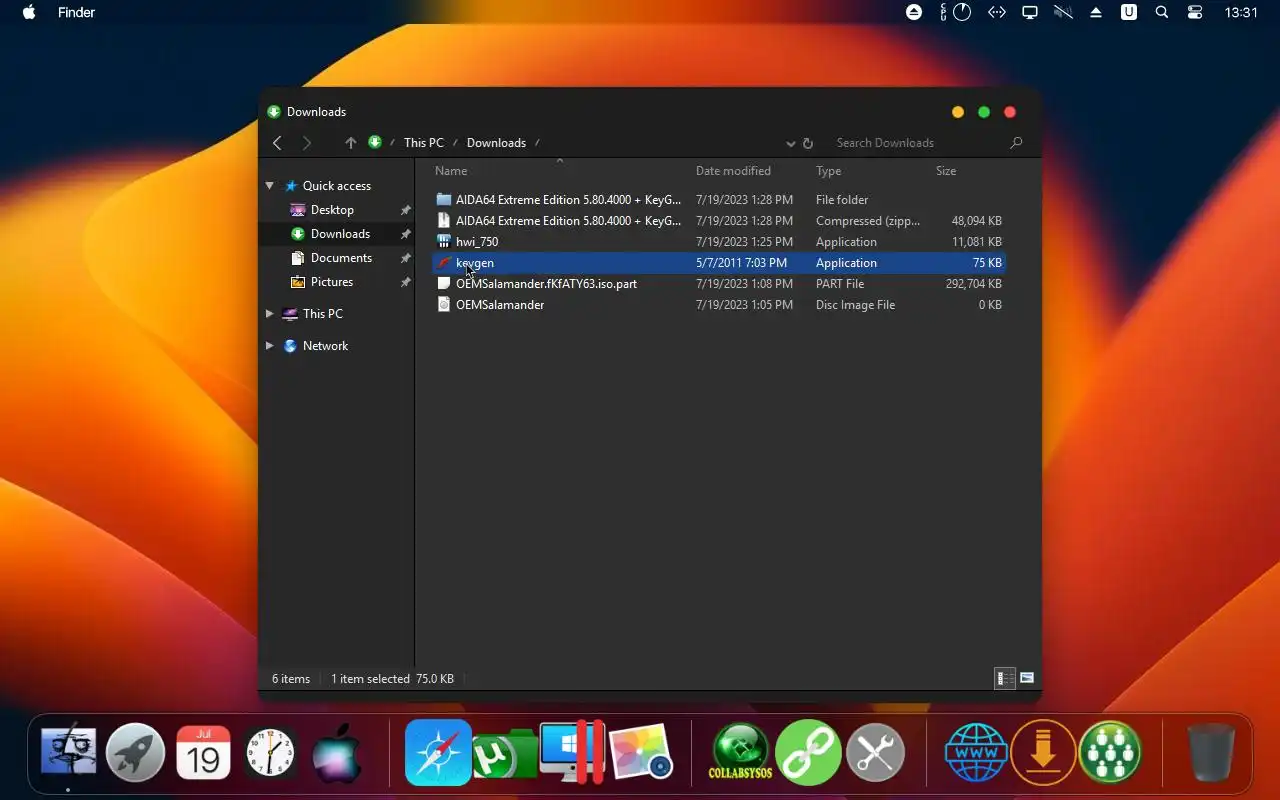Collapse the Quick access tree
Screen dimensions: 1280x800
tap(269, 186)
